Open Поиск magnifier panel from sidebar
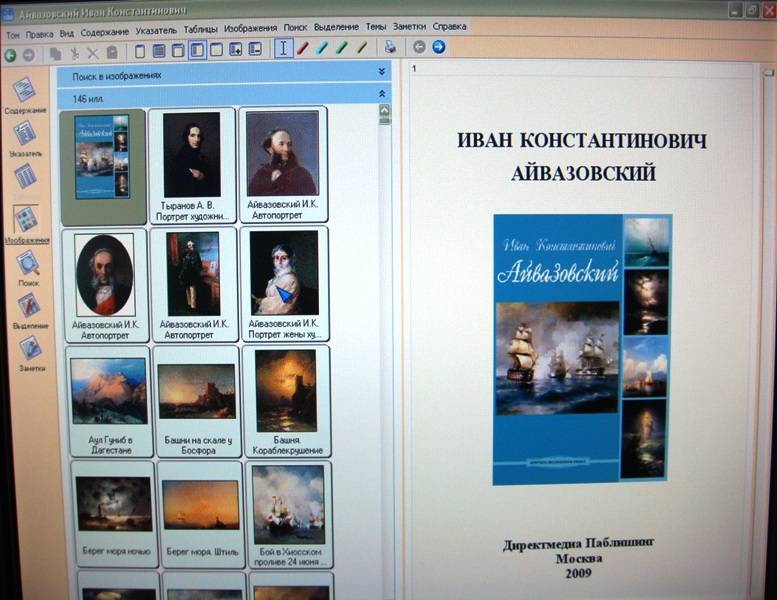777x600 pixels. pyautogui.click(x=28, y=269)
